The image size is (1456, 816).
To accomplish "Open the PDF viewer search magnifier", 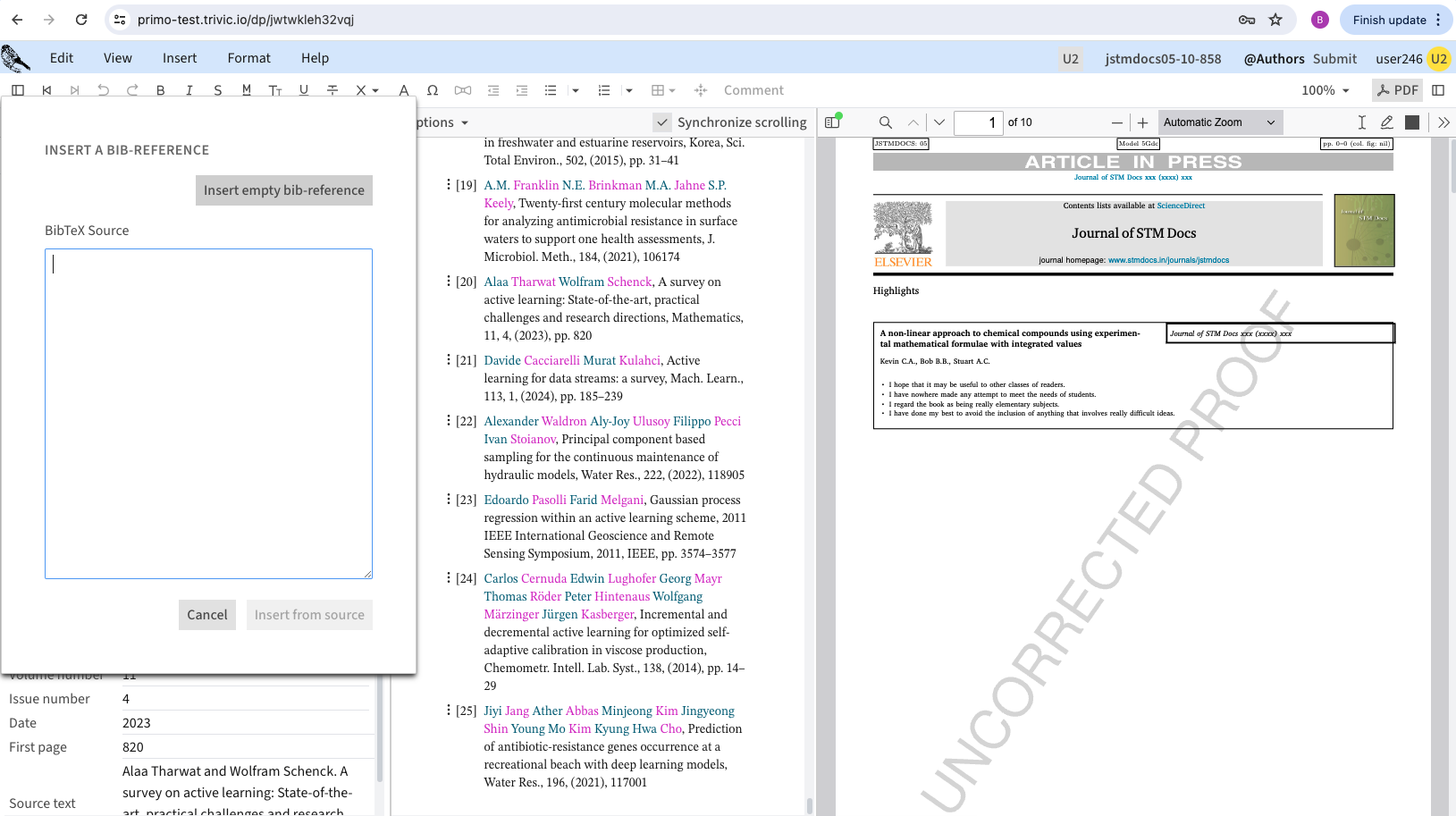I will tap(885, 122).
